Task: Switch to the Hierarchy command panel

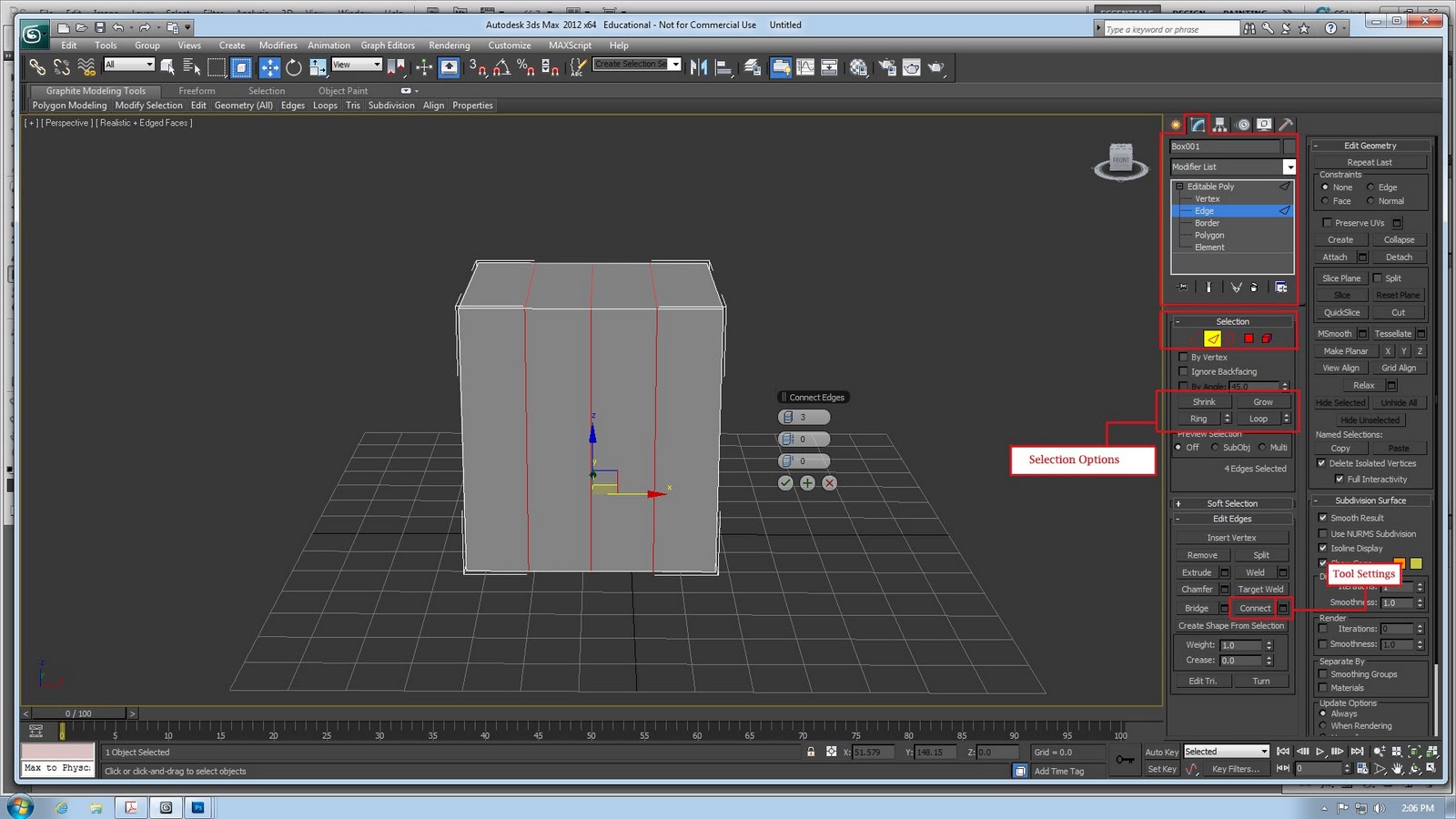Action: 1219,125
